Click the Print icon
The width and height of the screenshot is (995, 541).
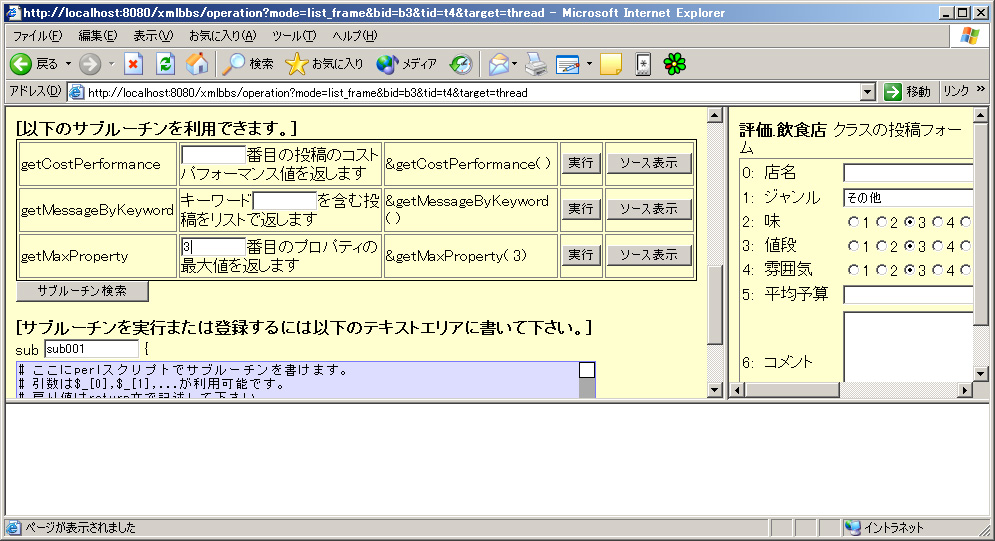tap(536, 64)
